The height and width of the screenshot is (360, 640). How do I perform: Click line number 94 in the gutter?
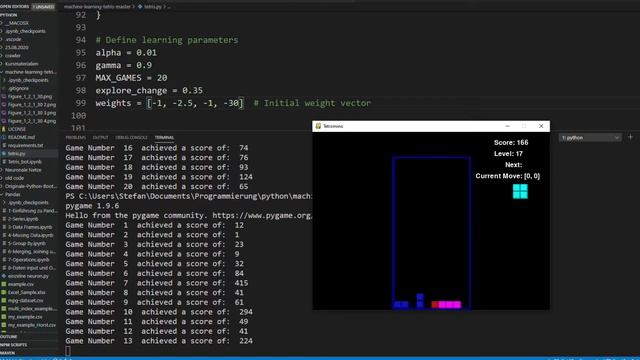pyautogui.click(x=81, y=40)
